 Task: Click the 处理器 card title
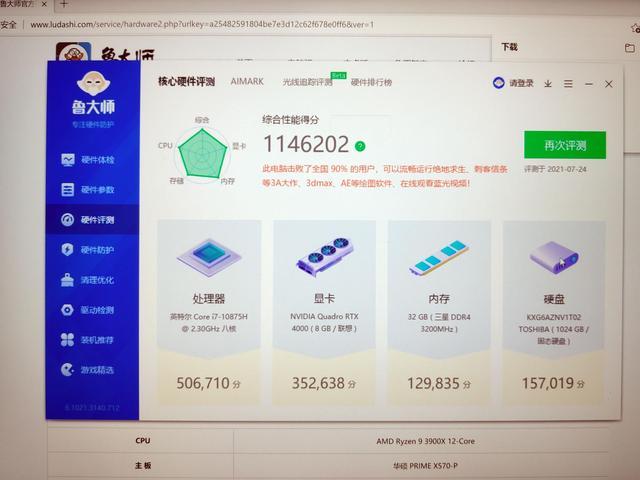coord(209,299)
